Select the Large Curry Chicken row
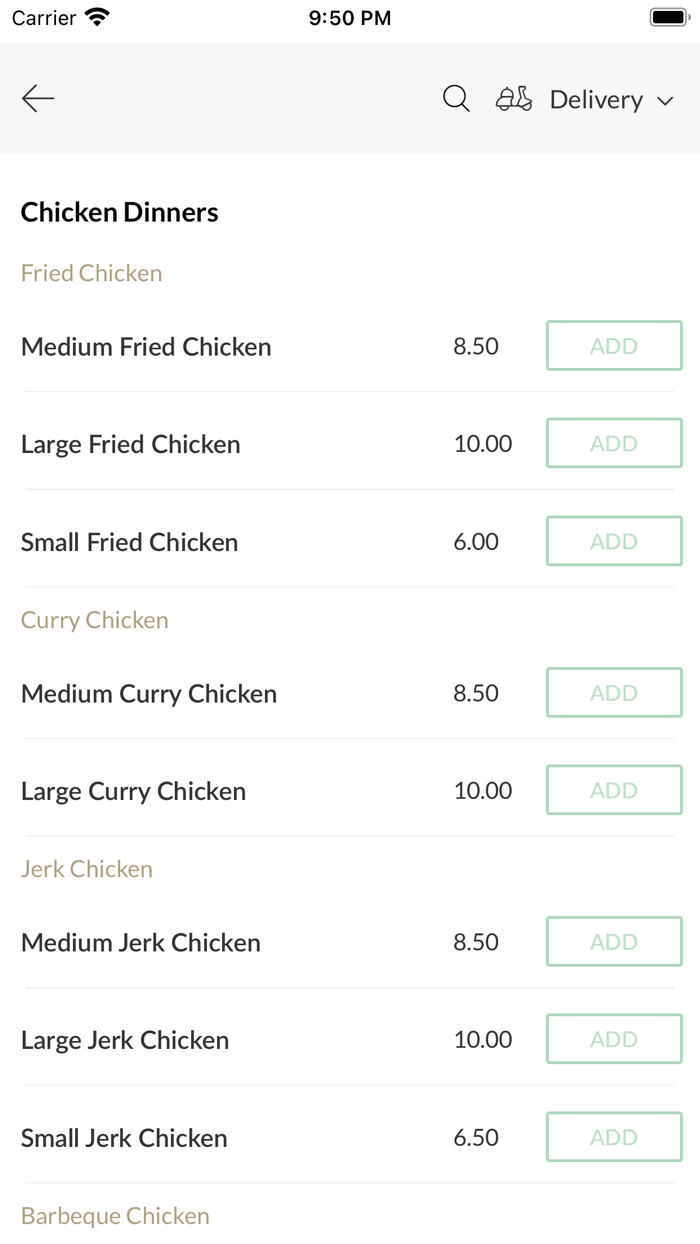Screen dimensions: 700x1244 (x=133, y=791)
